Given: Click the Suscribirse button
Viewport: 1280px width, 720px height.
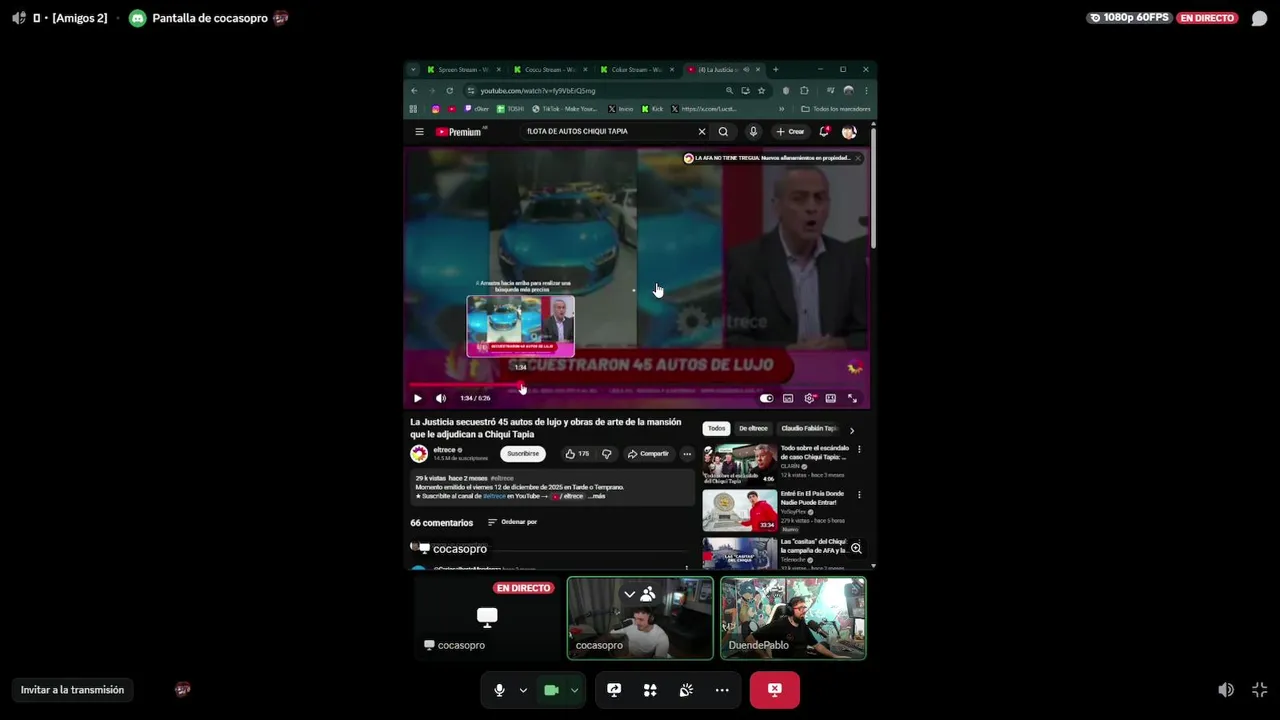Looking at the screenshot, I should (x=522, y=454).
